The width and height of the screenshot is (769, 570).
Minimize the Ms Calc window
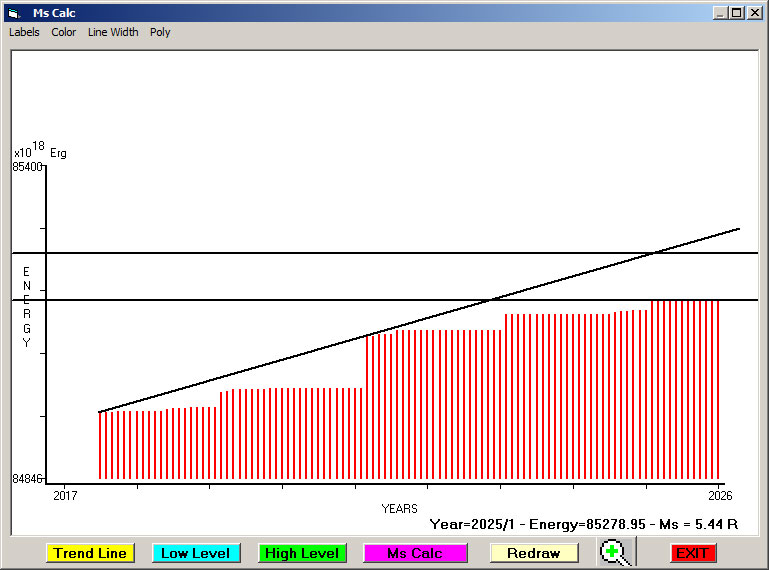[x=719, y=13]
